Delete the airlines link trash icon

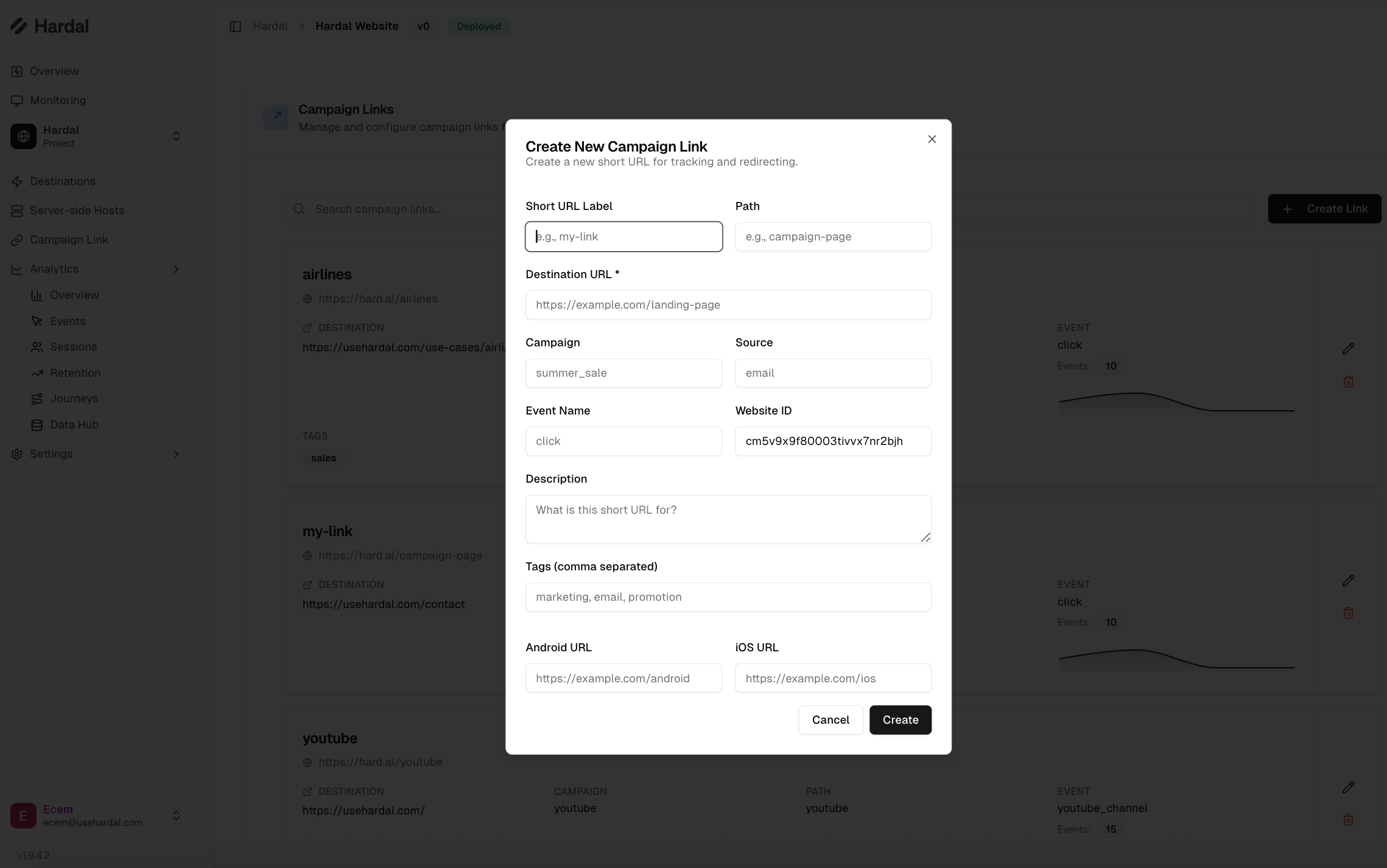[x=1348, y=382]
